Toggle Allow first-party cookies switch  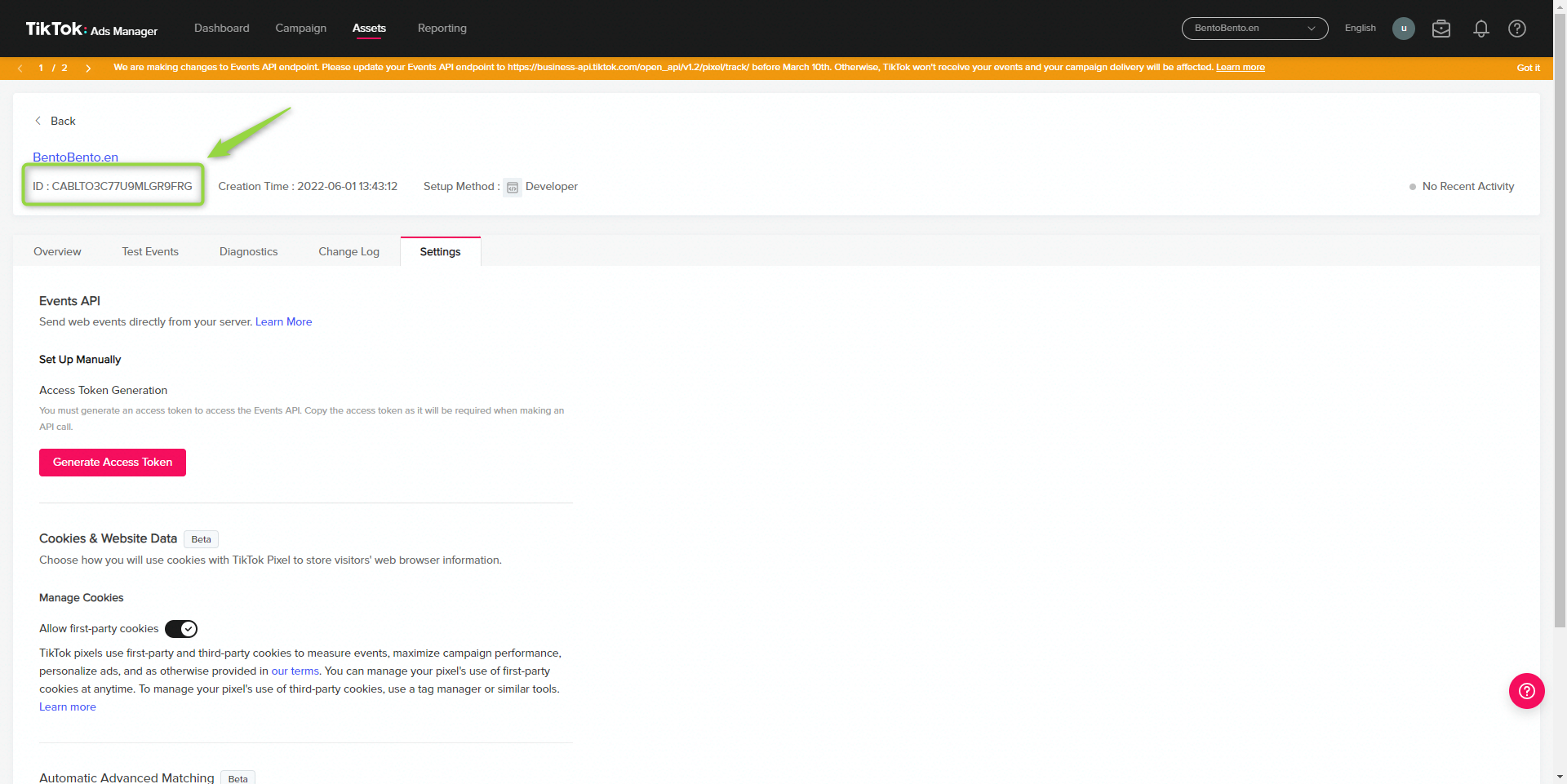click(181, 629)
